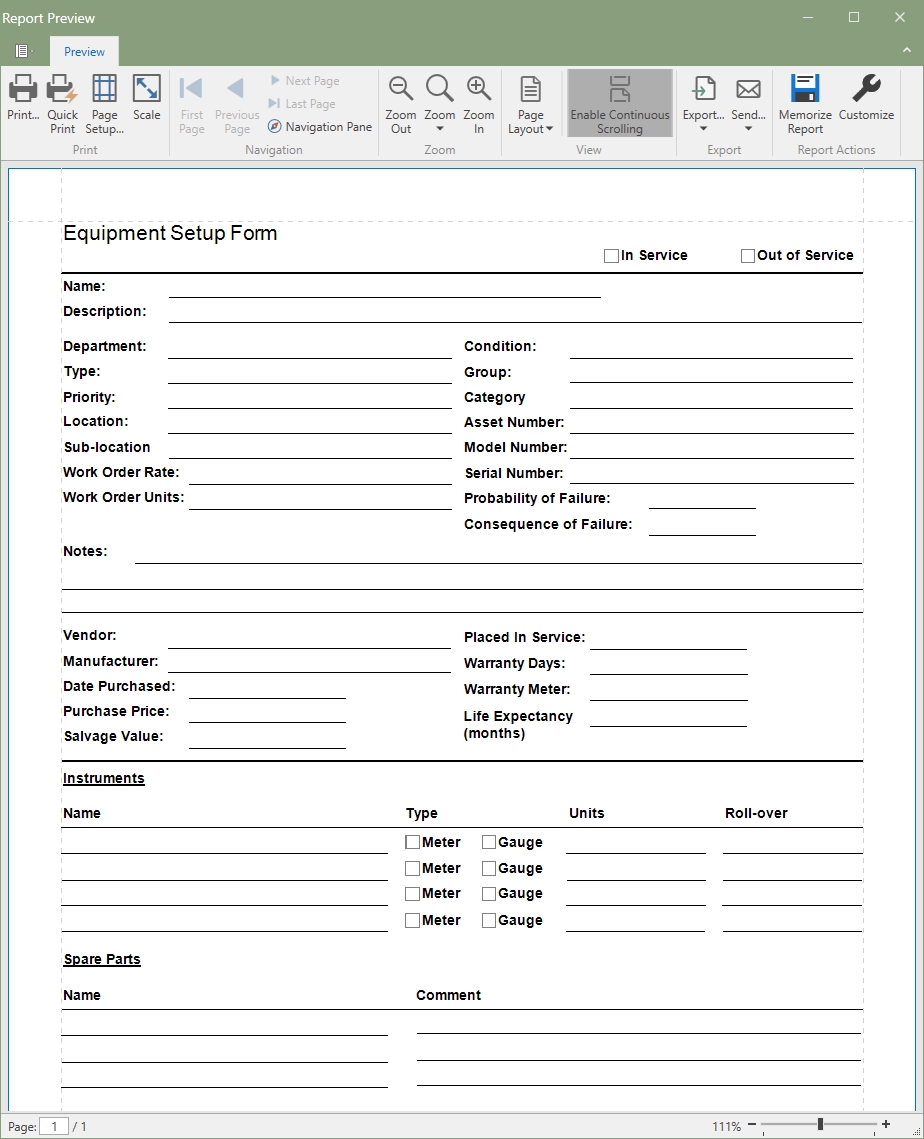Screen dimensions: 924x1139
Task: Maximize the Report Preview window
Action: [x=854, y=17]
